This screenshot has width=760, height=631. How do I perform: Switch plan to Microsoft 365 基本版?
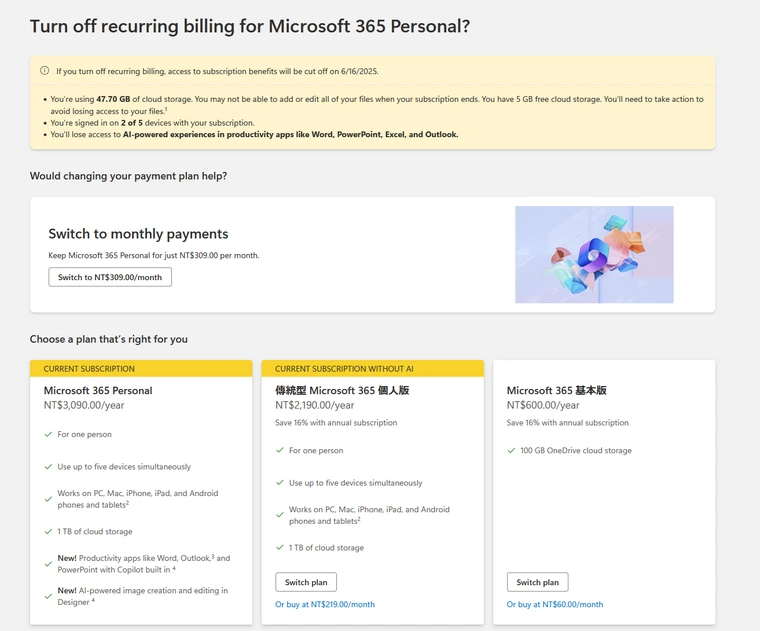538,582
